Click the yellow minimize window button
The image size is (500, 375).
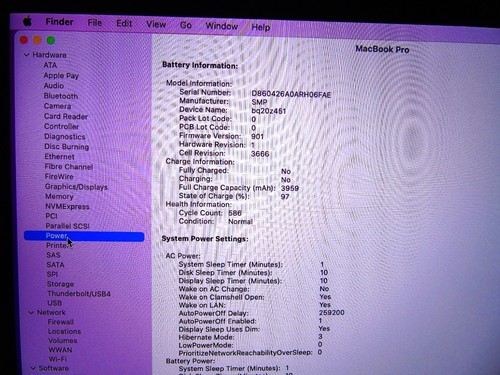37,40
